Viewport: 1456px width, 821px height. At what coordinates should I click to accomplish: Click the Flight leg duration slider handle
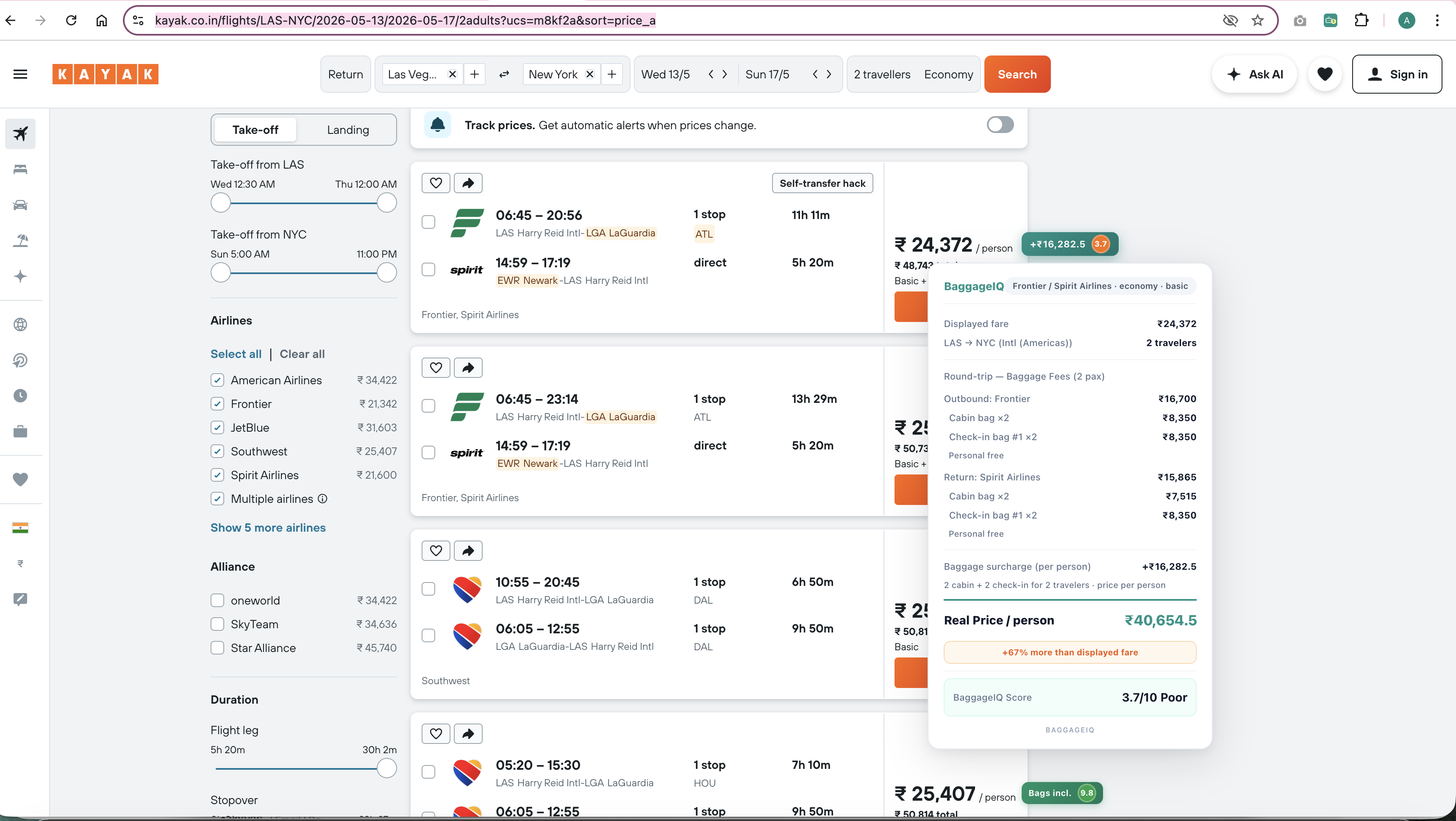click(386, 768)
